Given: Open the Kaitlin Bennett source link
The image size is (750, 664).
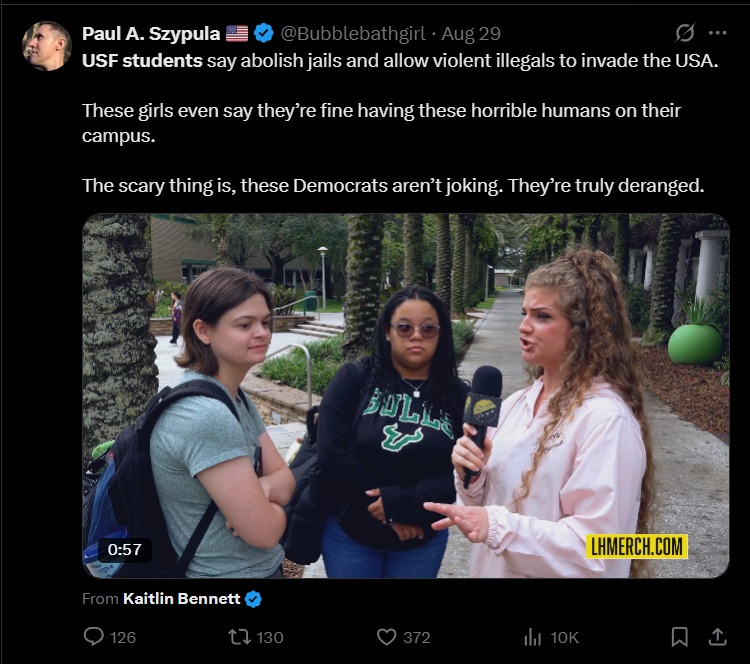Looking at the screenshot, I should tap(182, 598).
